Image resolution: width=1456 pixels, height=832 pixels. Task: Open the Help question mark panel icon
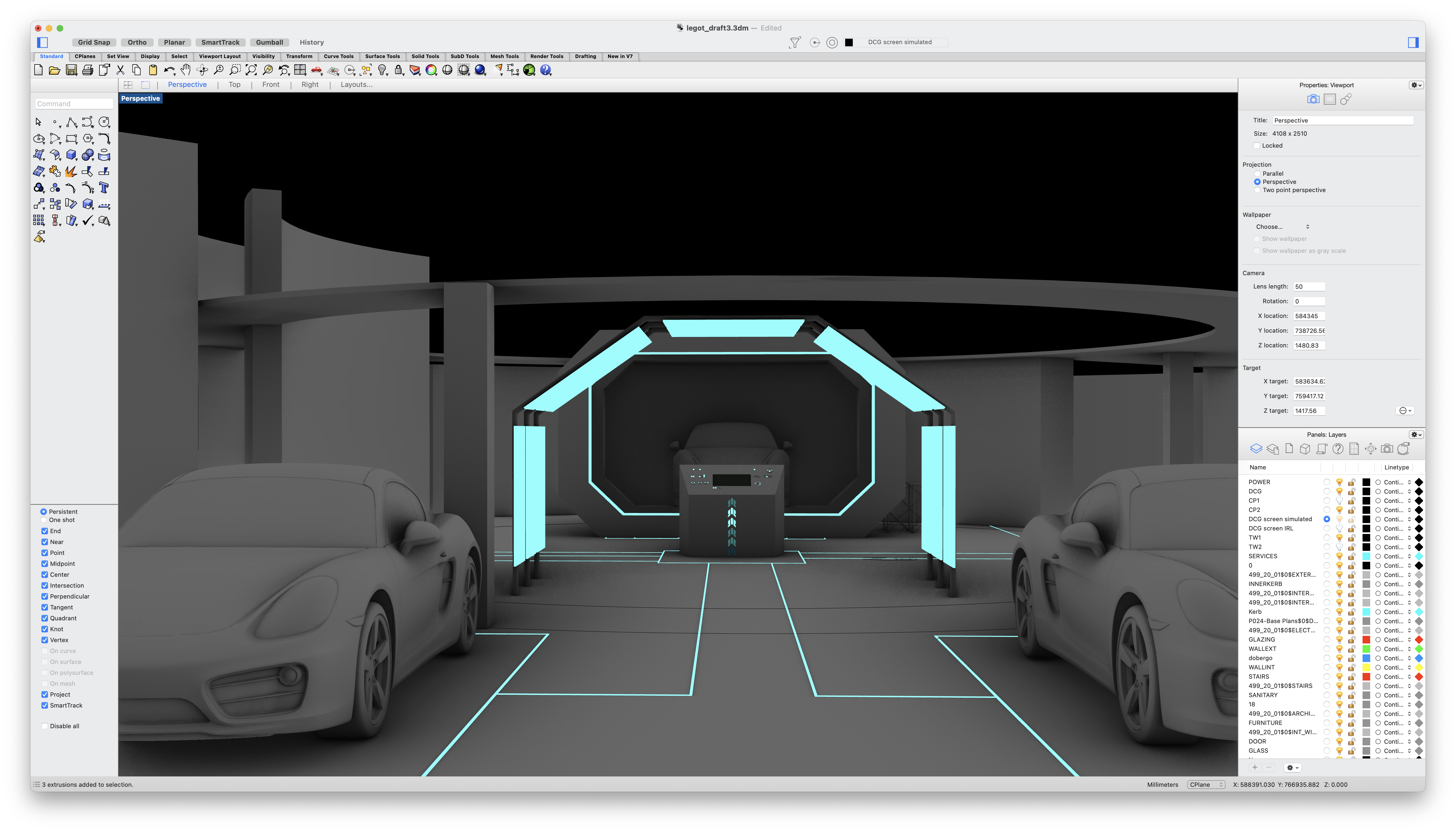coord(1338,449)
